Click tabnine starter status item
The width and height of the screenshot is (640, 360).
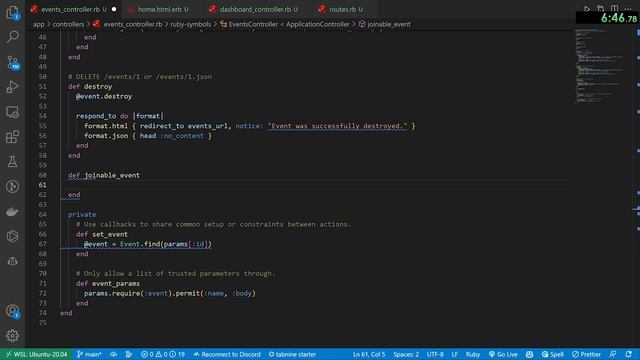[292, 354]
